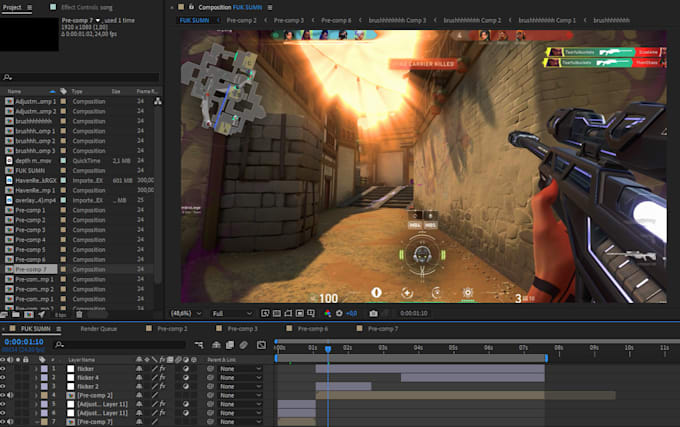Hide the flicker layer with eye toggle
680x427 pixels.
click(3, 368)
